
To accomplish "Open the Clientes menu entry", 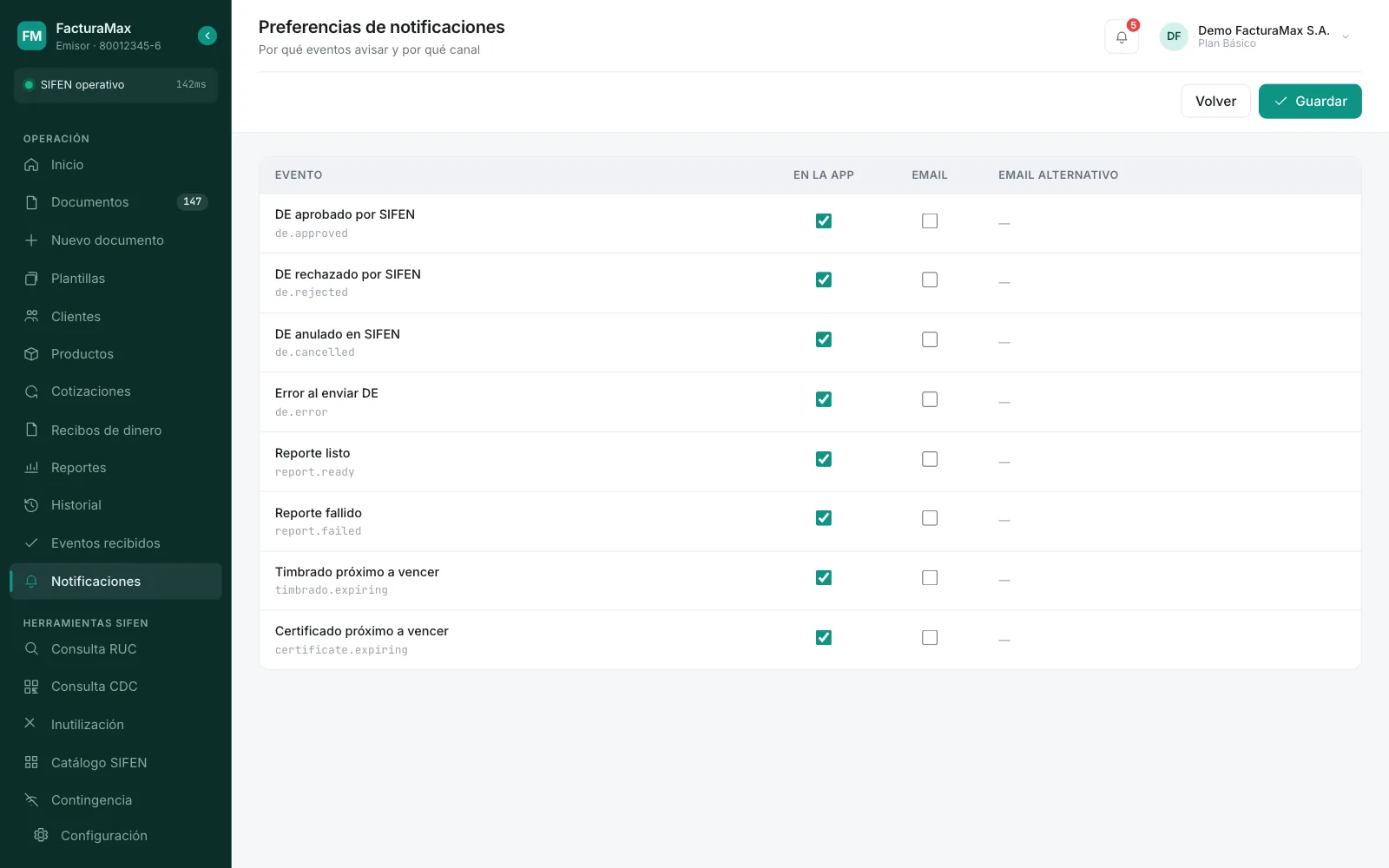I will click(115, 317).
